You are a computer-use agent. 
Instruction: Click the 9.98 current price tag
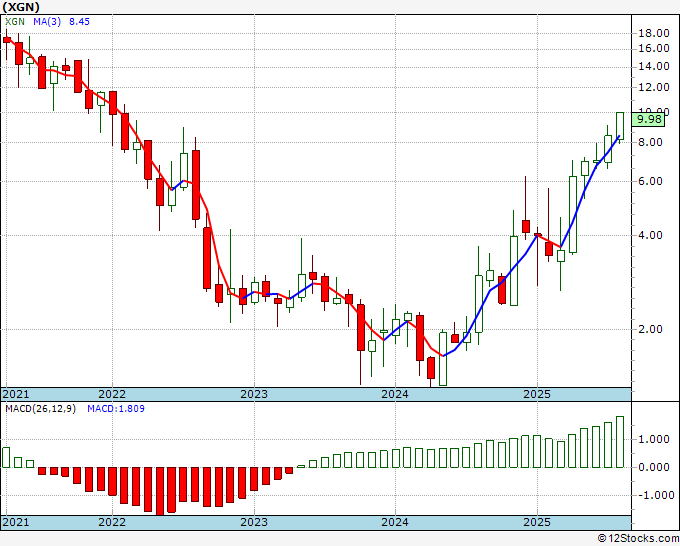(648, 119)
